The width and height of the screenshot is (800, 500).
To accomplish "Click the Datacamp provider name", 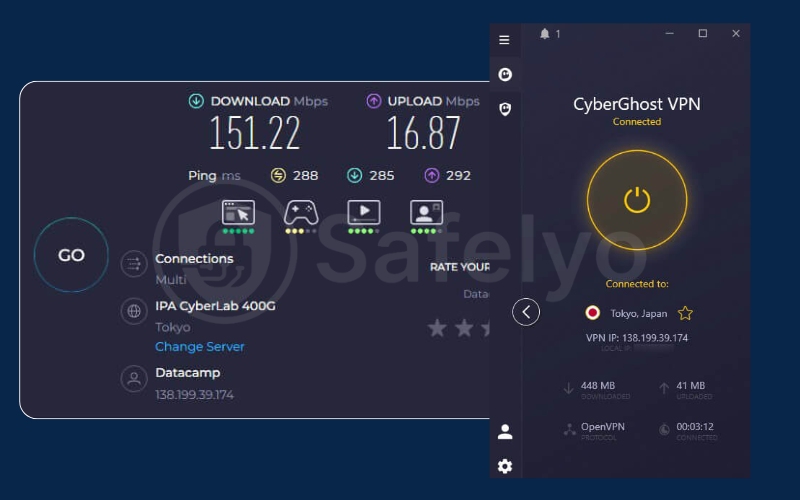I will (188, 373).
